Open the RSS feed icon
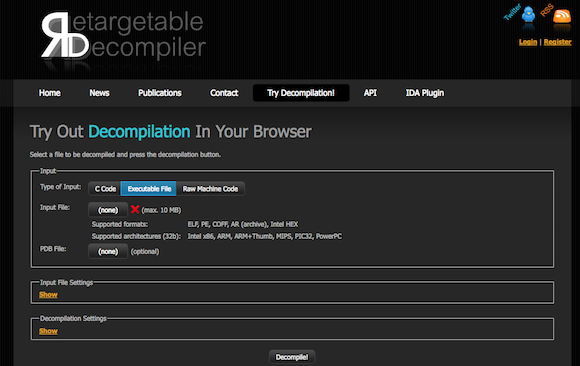580x366 pixels. click(562, 16)
